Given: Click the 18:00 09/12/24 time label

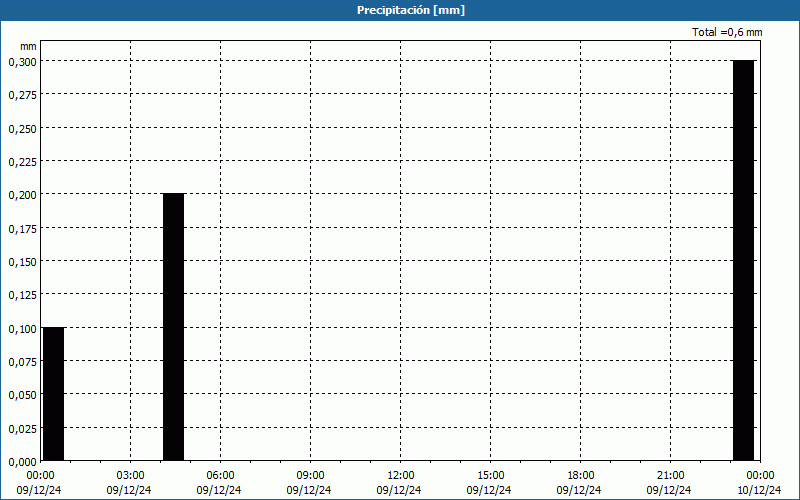Looking at the screenshot, I should point(580,483).
